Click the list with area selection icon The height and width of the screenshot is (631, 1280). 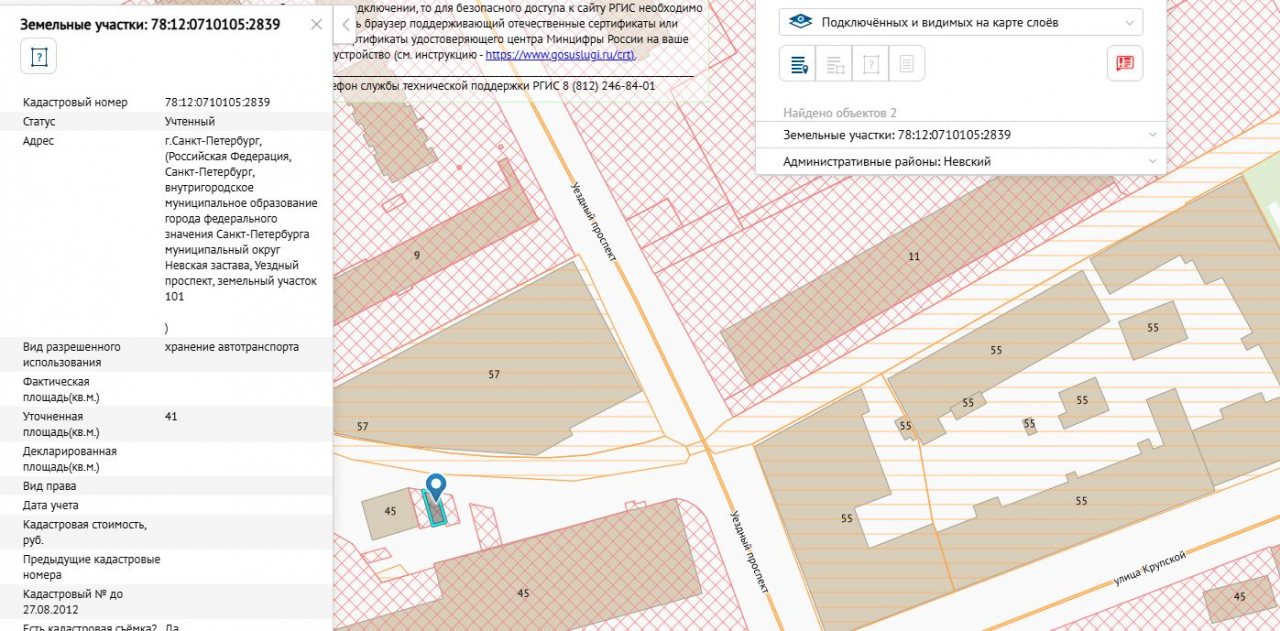click(835, 64)
